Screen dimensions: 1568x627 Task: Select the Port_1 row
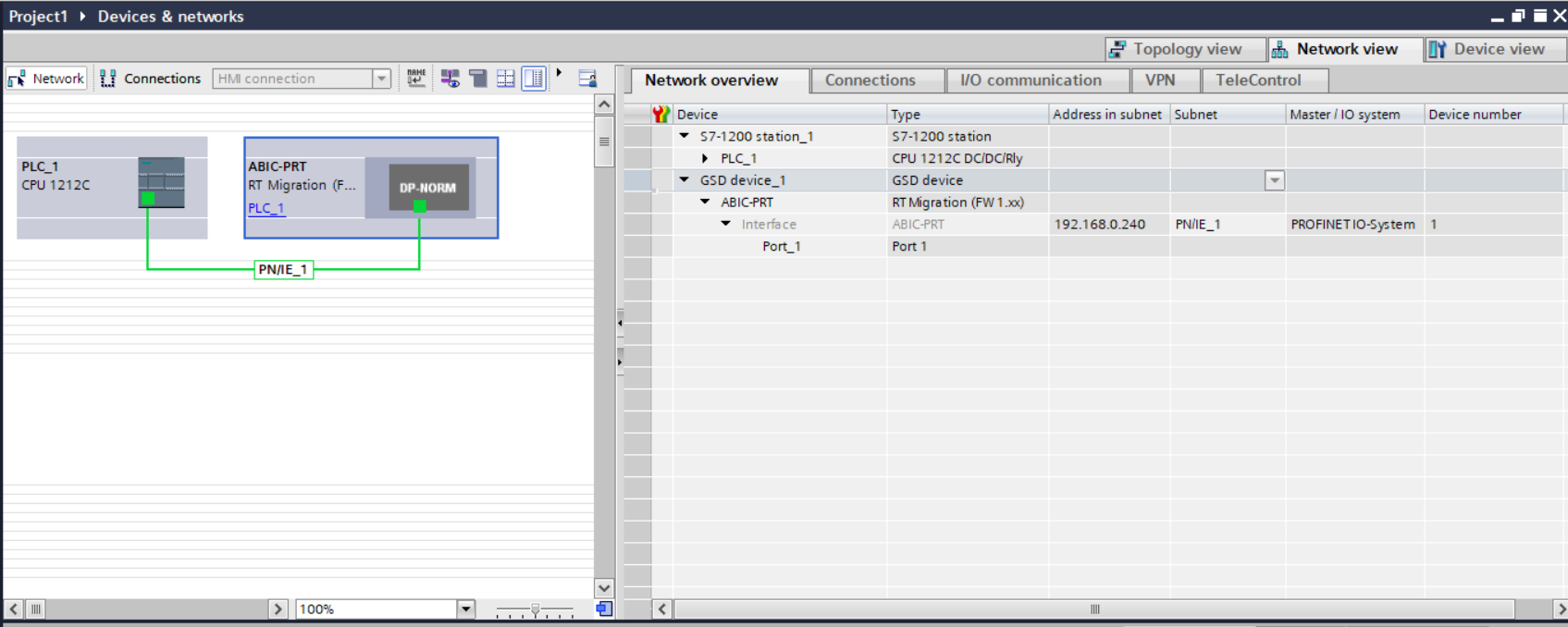(1096, 247)
